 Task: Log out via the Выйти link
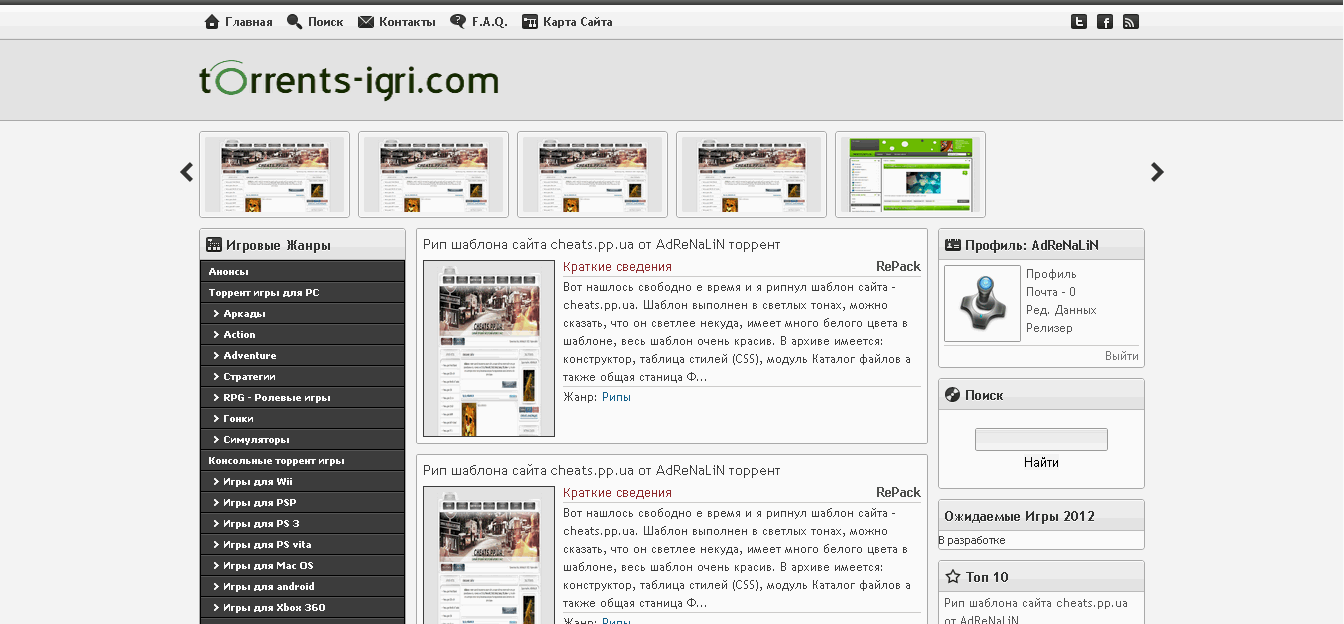(x=1121, y=355)
